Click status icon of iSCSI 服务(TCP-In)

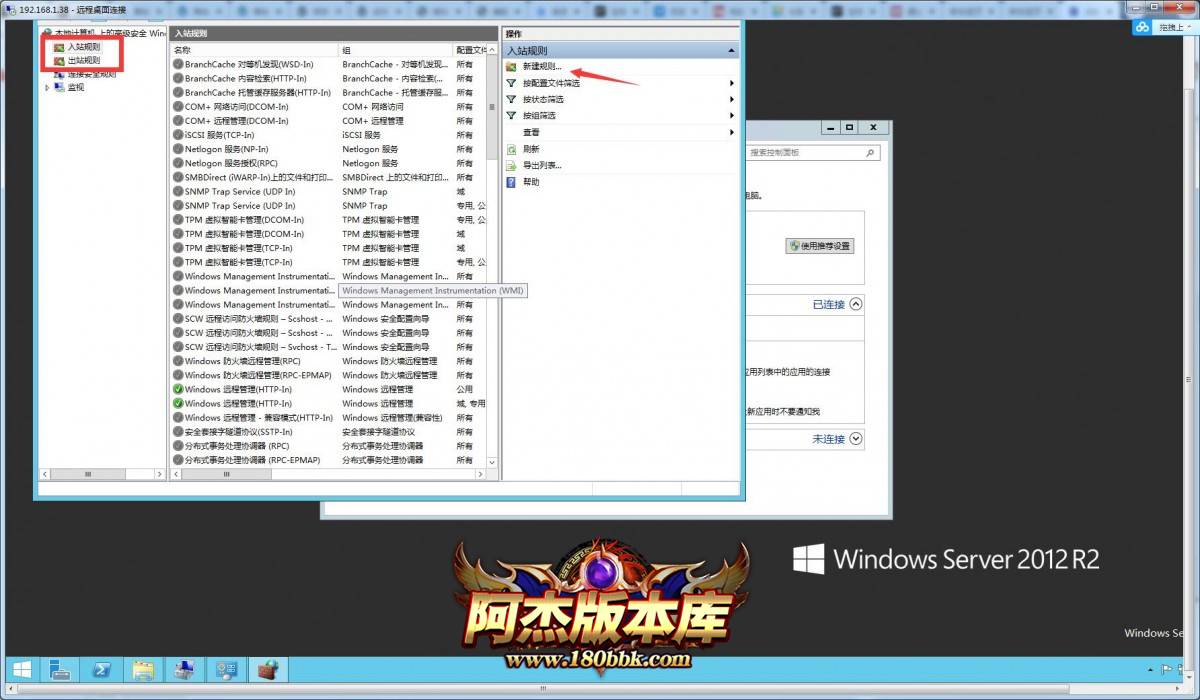178,135
